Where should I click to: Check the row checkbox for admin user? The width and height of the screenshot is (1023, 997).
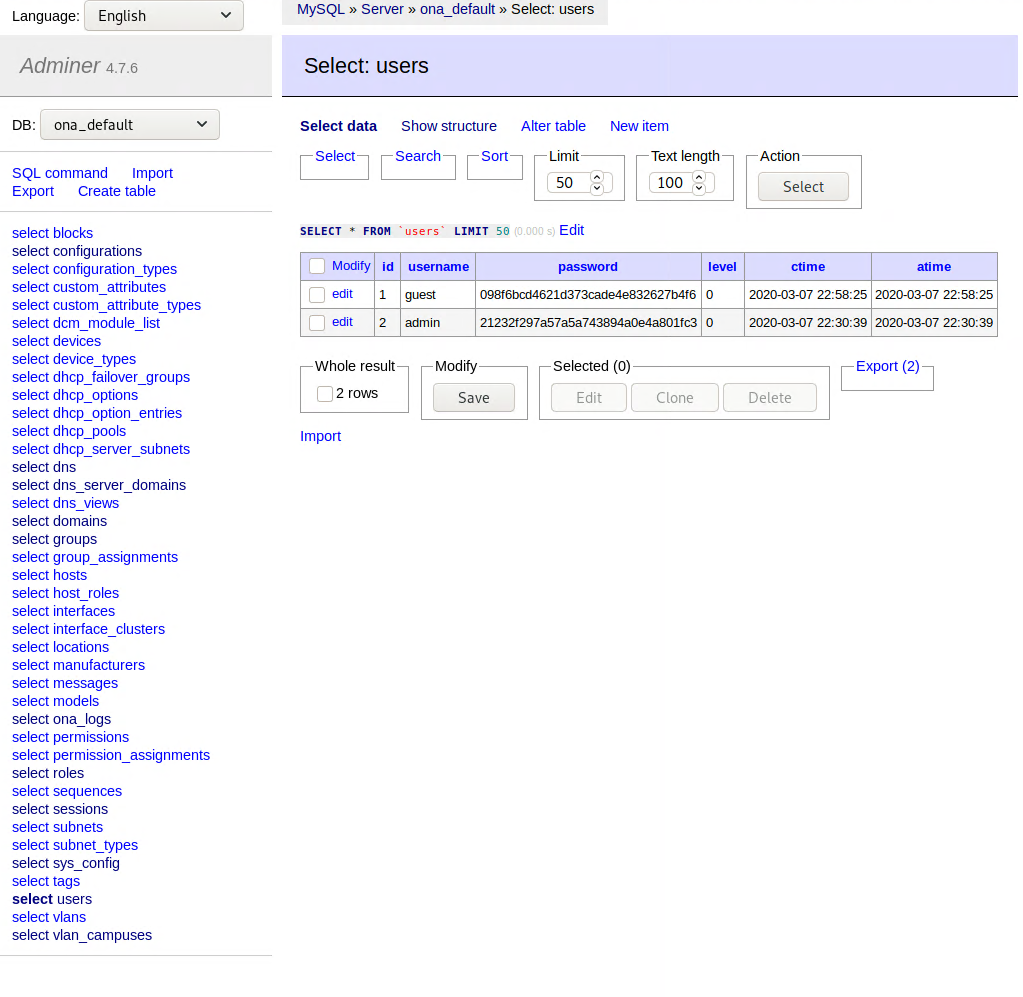(x=317, y=323)
